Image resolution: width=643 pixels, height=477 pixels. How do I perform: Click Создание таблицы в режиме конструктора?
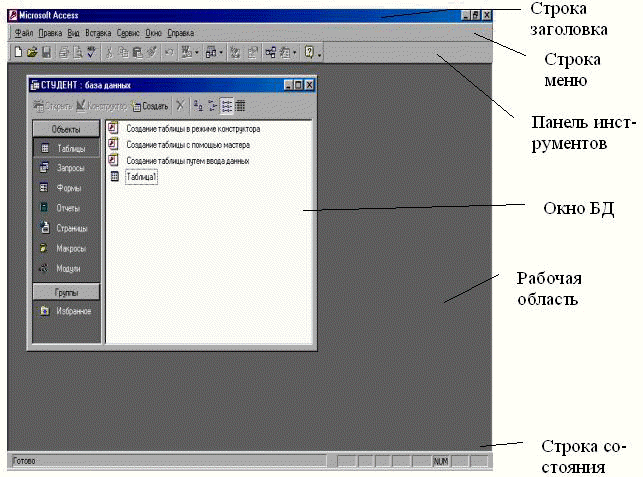point(193,129)
